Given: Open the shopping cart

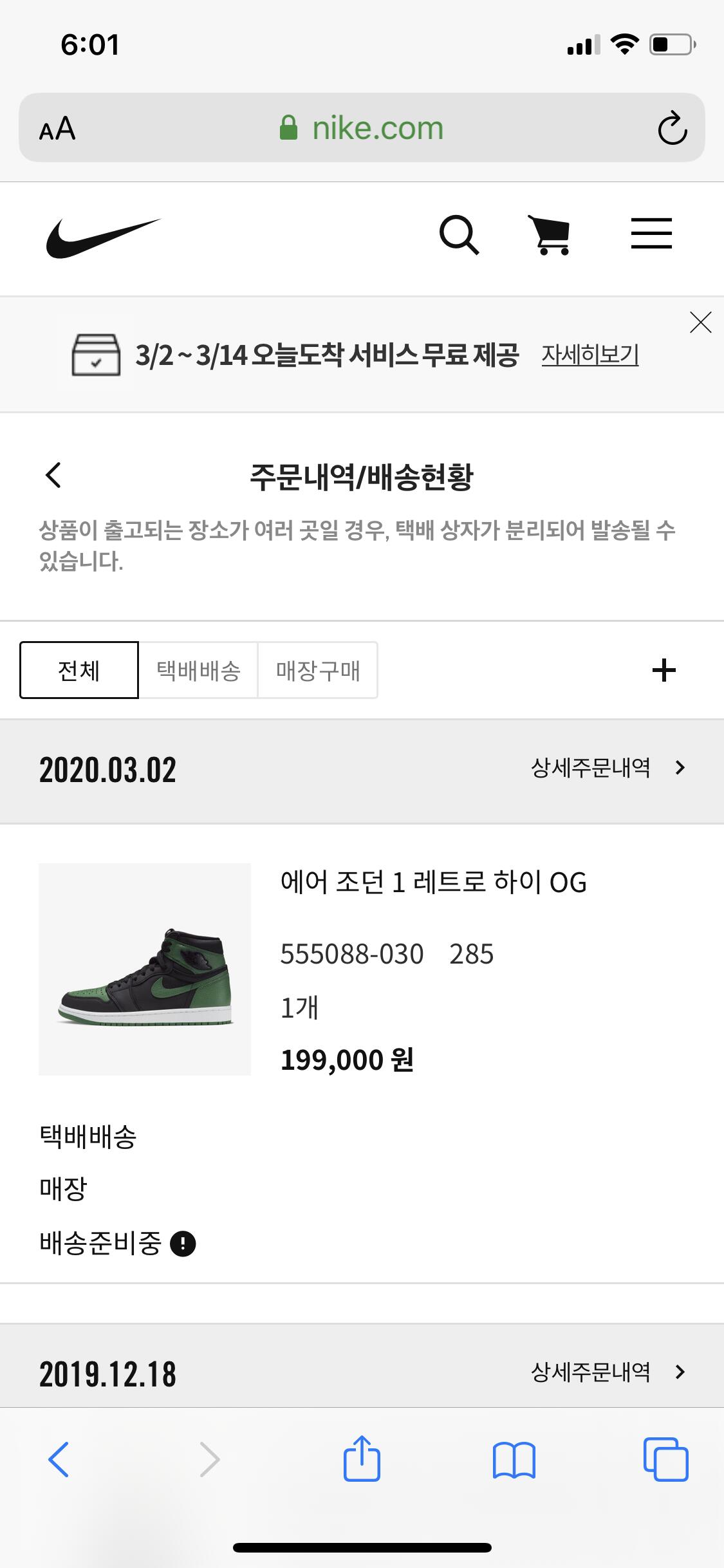Looking at the screenshot, I should [x=550, y=235].
